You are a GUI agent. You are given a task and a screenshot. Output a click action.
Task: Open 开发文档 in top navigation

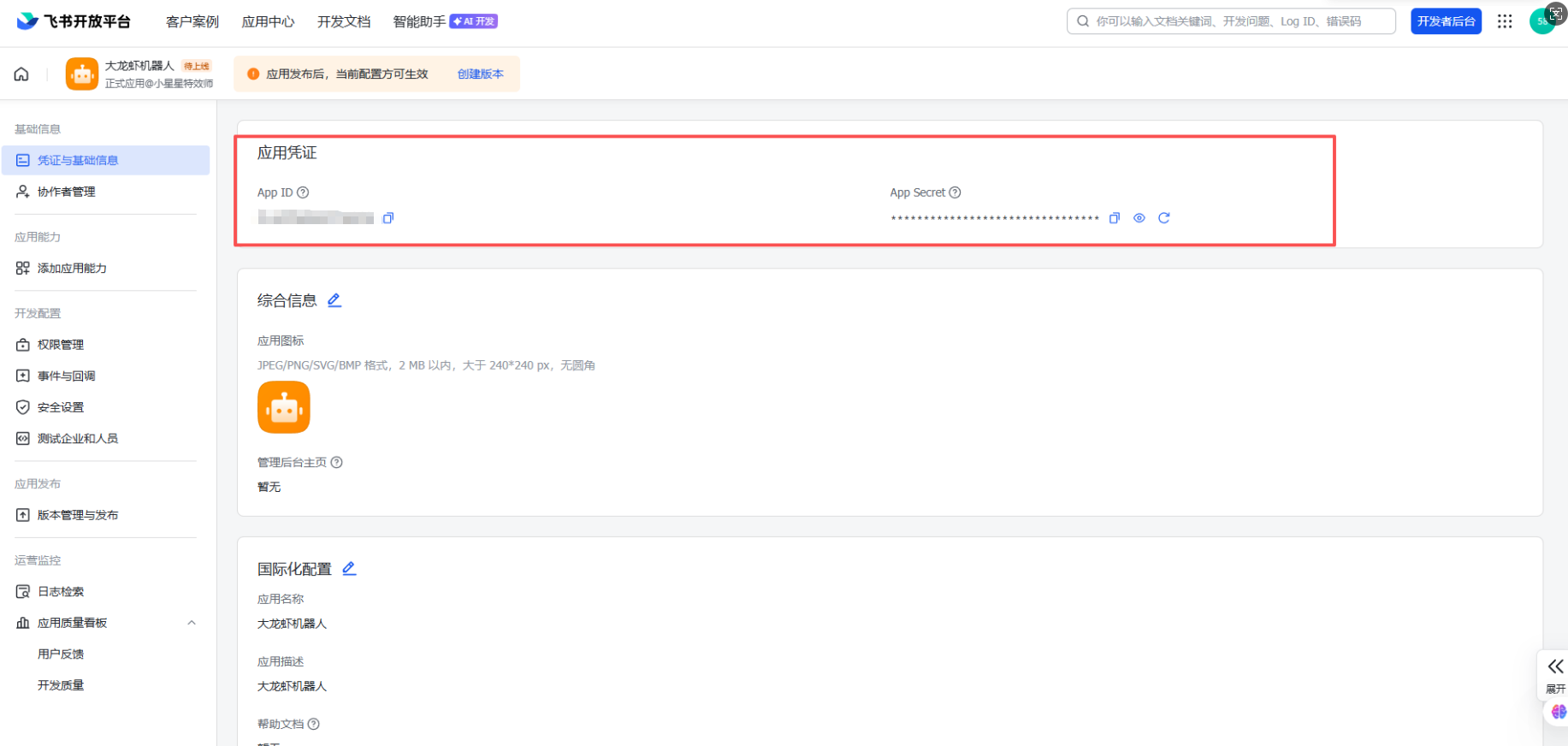(x=344, y=21)
